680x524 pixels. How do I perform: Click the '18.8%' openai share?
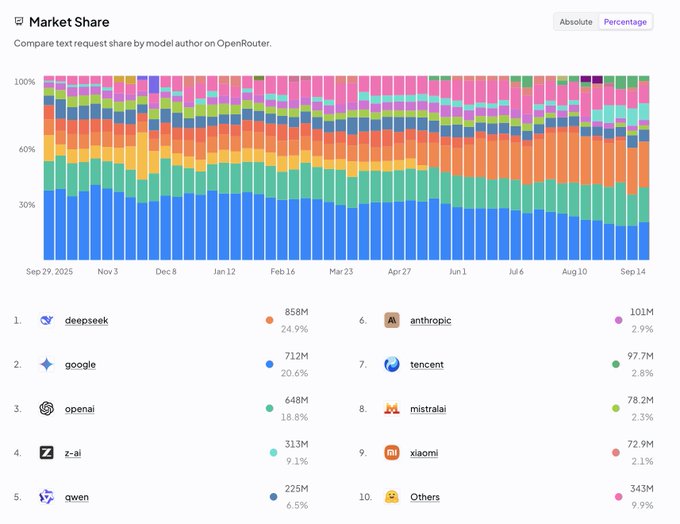click(x=294, y=417)
